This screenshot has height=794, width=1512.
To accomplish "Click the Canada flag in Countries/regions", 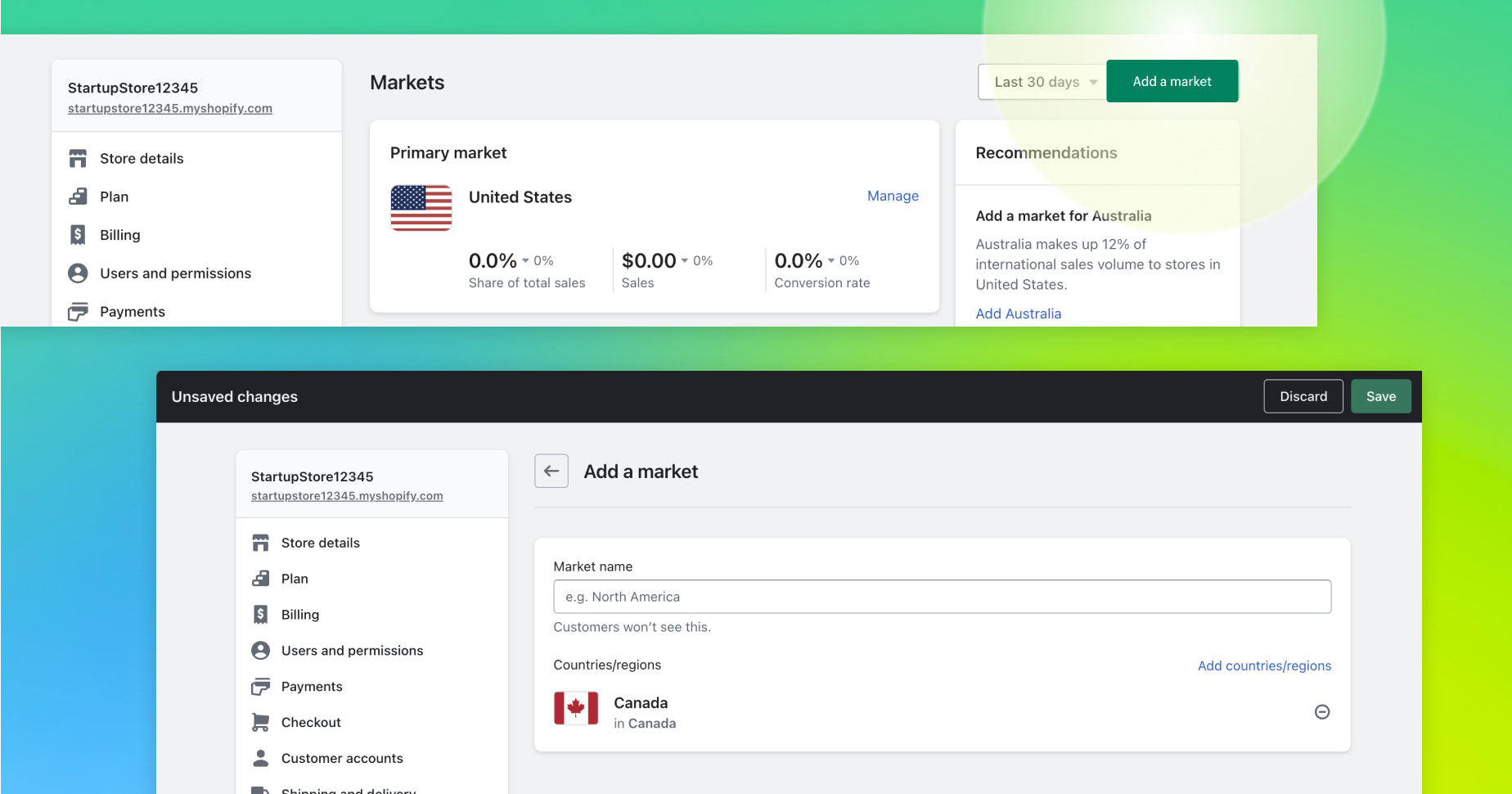I will pos(577,709).
